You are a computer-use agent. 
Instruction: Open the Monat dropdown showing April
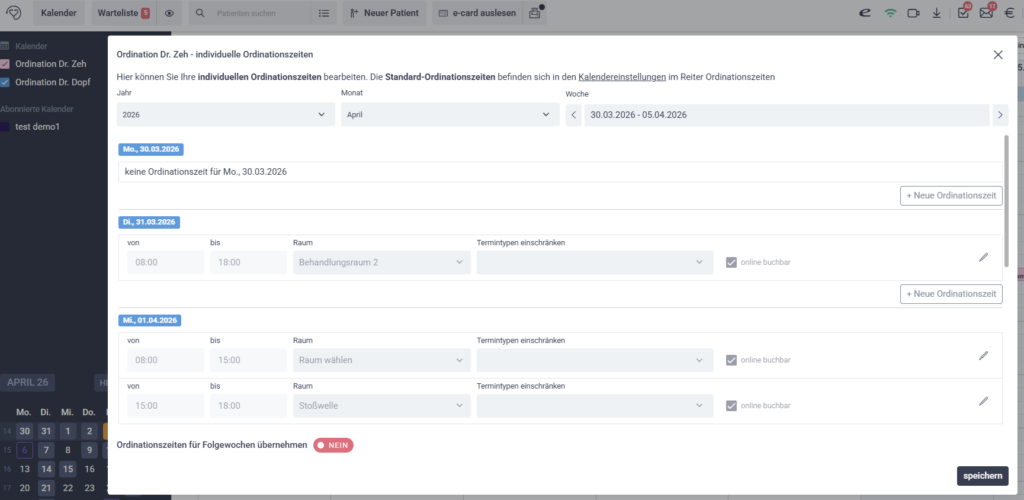[x=449, y=115]
